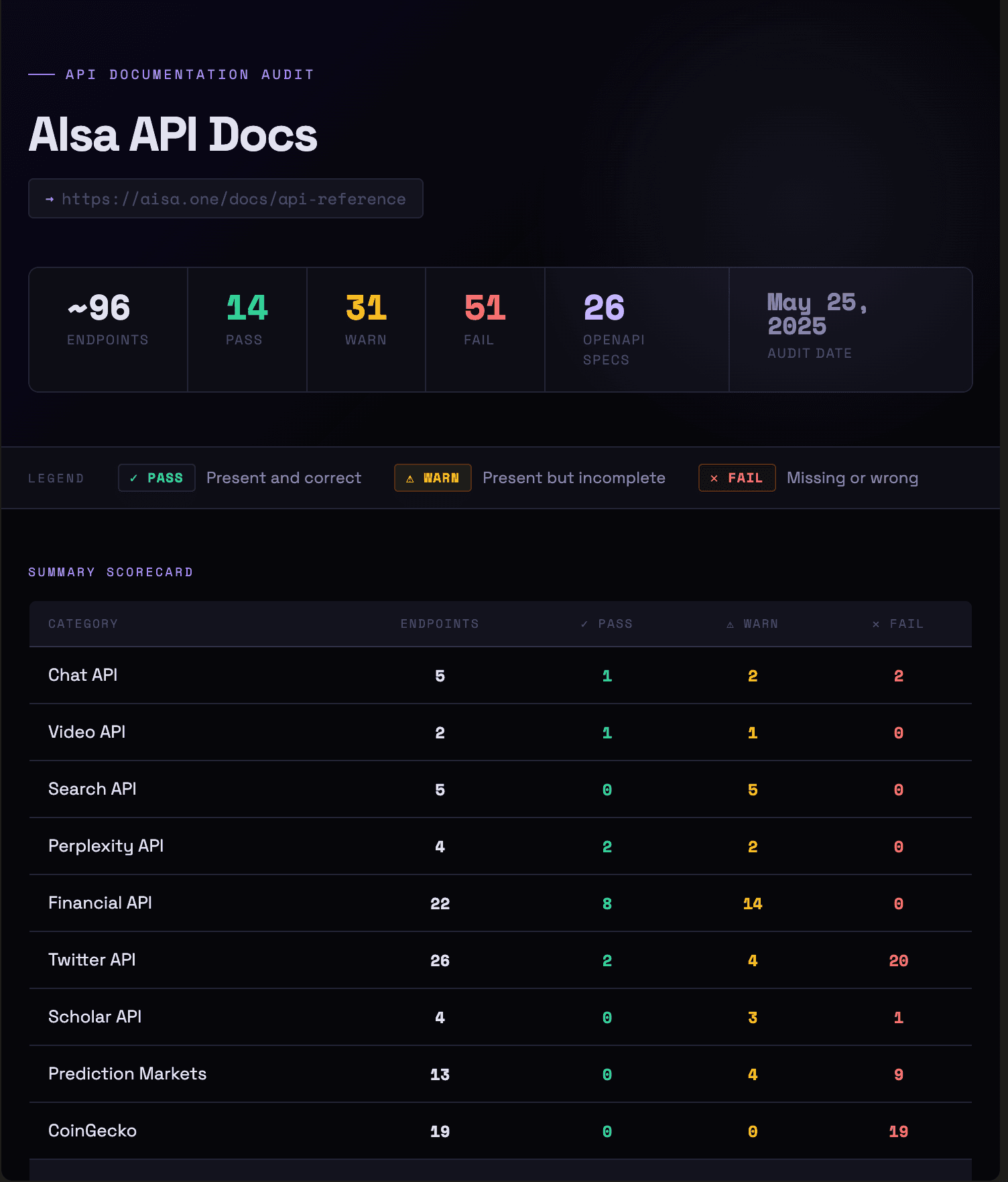Click the Present but incomplete legend text
Image resolution: width=1008 pixels, height=1182 pixels.
574,478
